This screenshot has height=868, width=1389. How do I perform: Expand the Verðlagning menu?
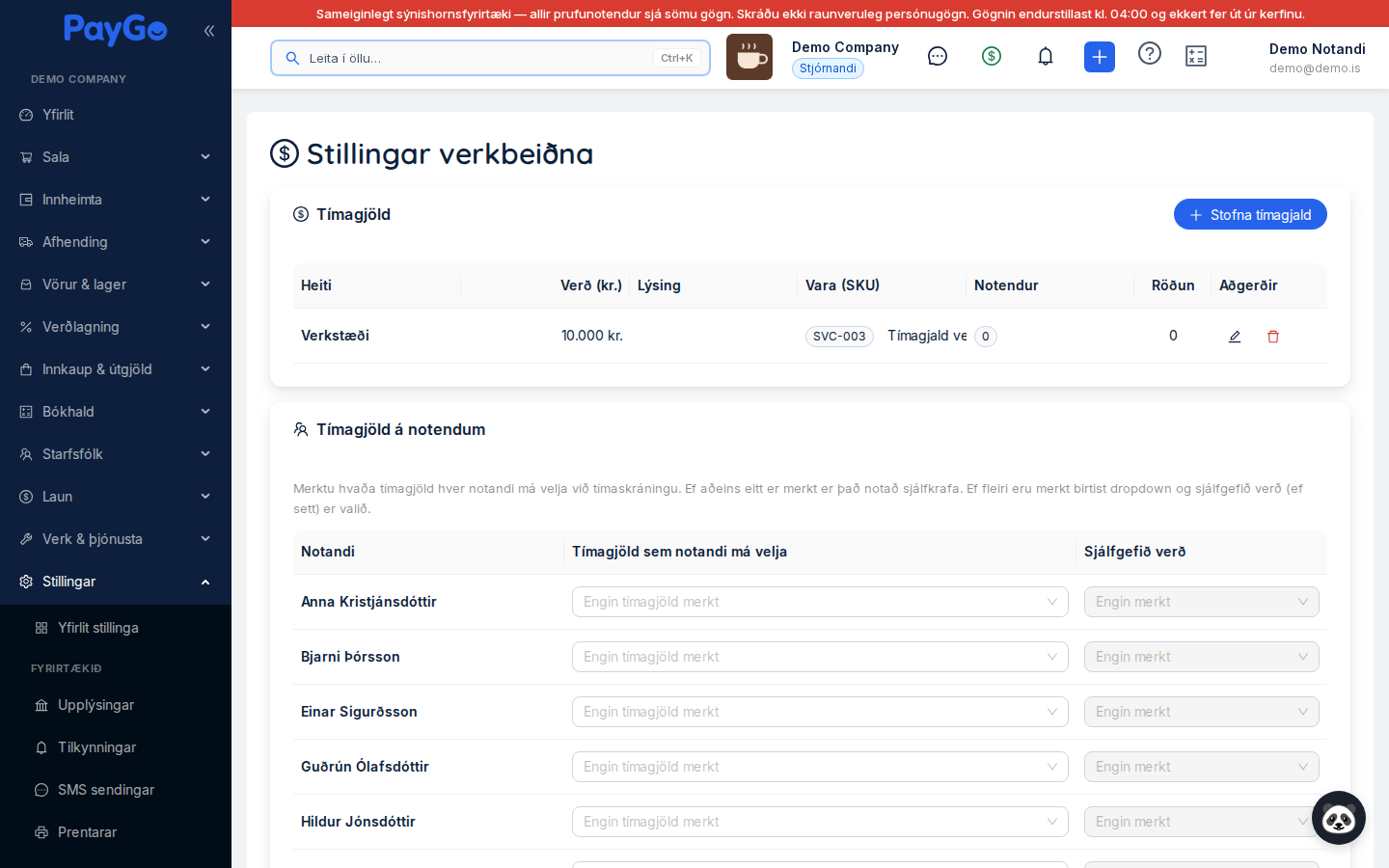click(116, 327)
